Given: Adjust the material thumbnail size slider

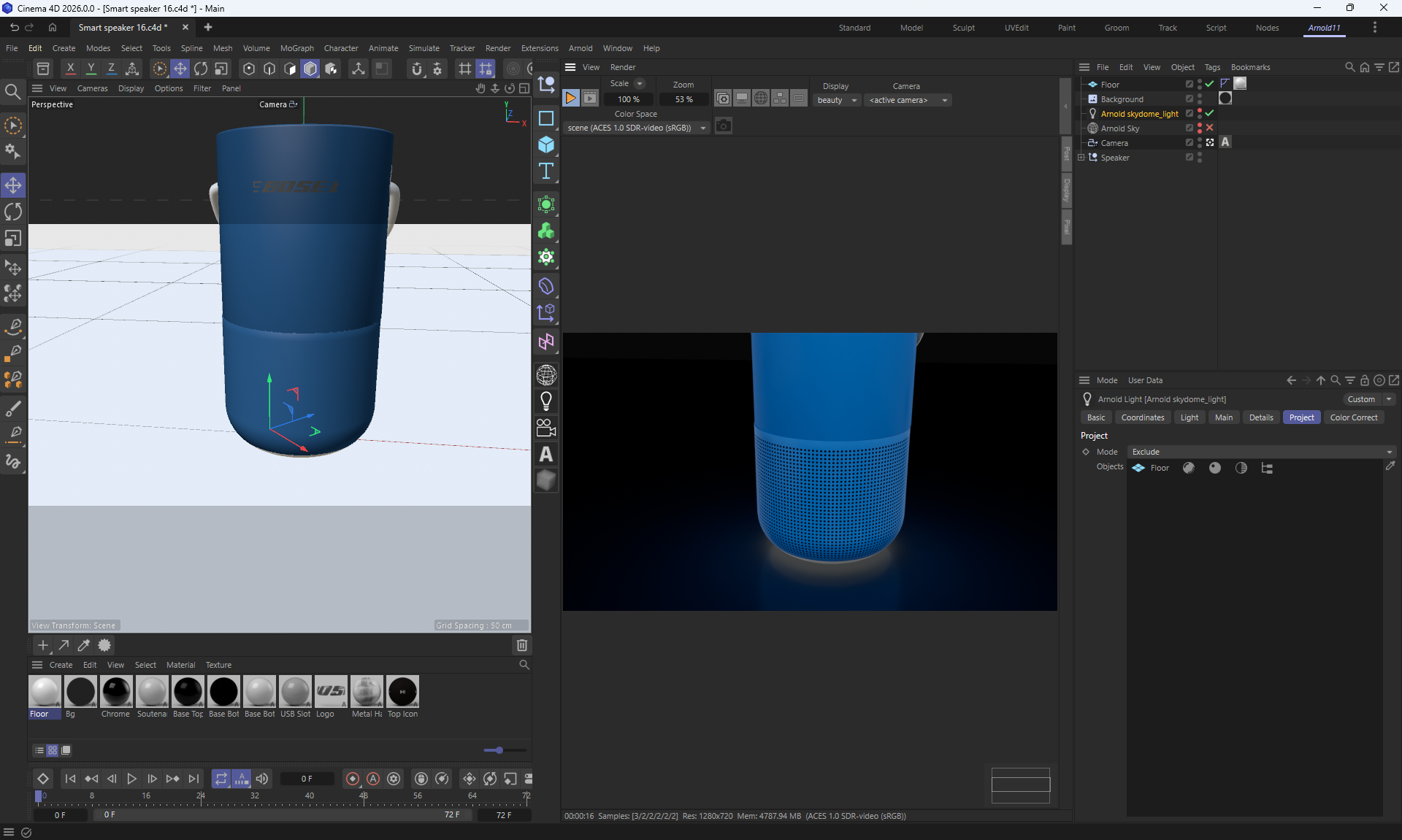Looking at the screenshot, I should (499, 750).
